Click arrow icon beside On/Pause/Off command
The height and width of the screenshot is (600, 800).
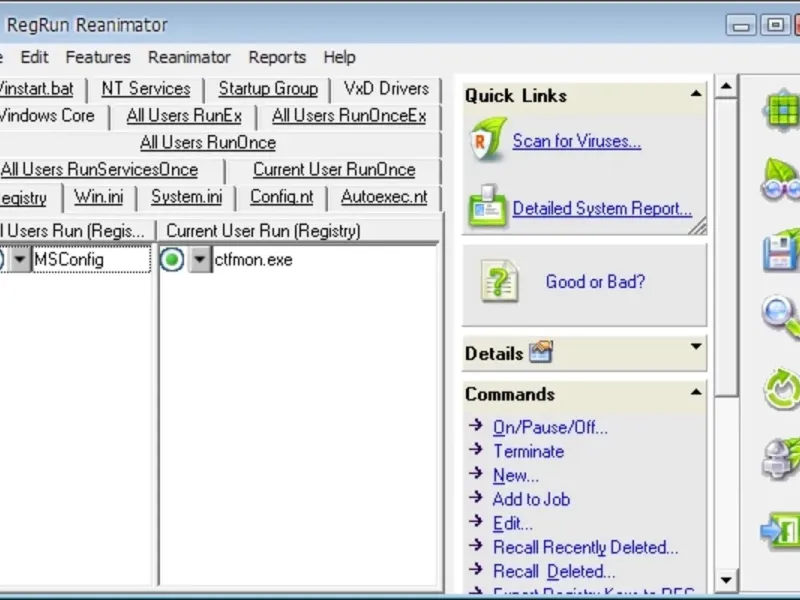[x=476, y=425]
